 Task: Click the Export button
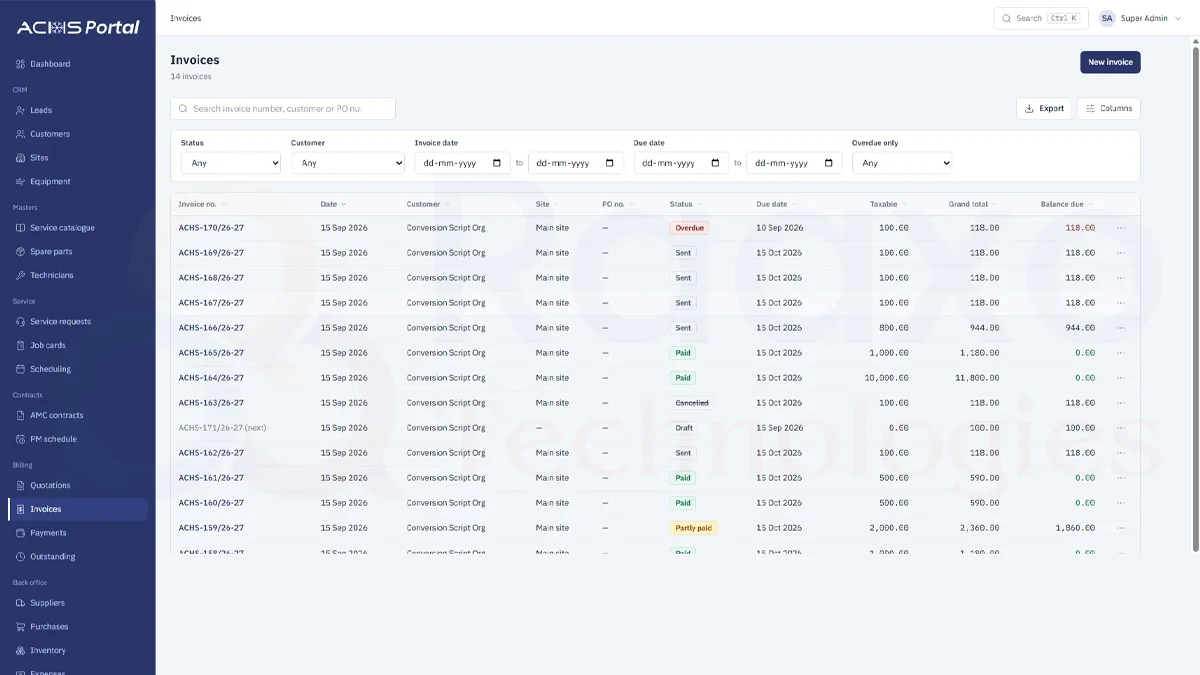(x=1044, y=108)
